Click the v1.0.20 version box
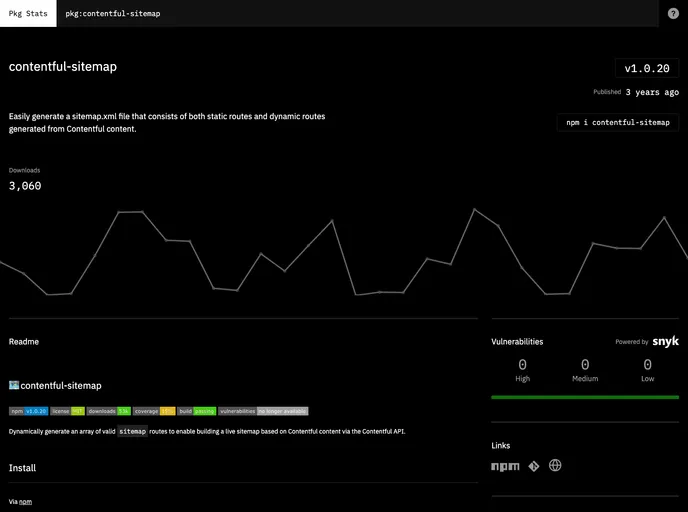The height and width of the screenshot is (512, 688). (647, 68)
